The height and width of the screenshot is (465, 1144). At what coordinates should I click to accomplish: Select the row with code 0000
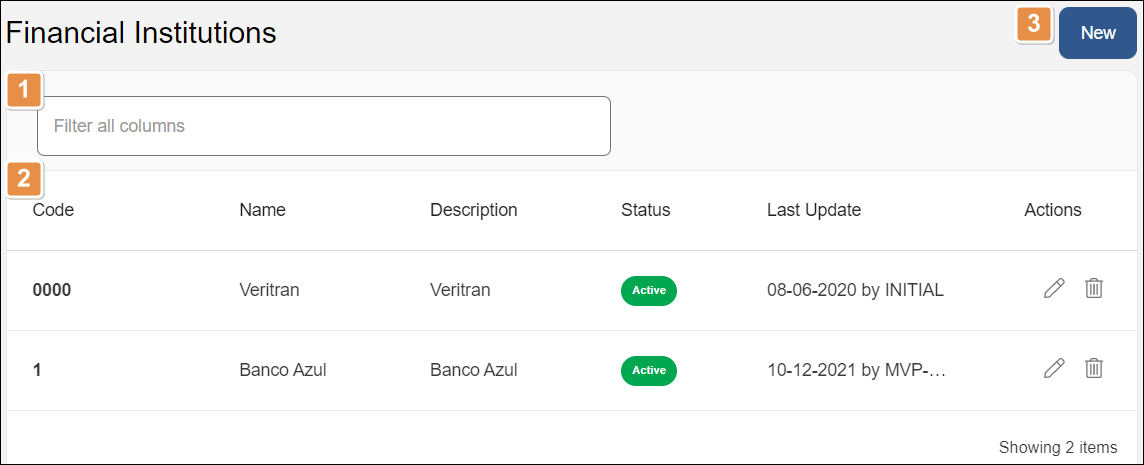pyautogui.click(x=52, y=290)
